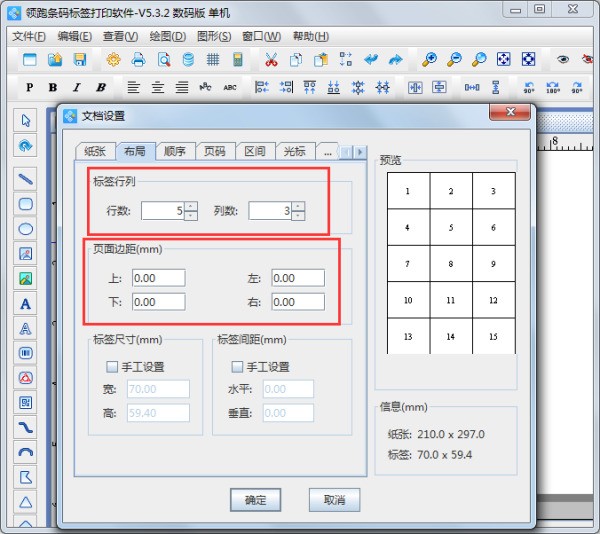
Task: Switch to the 纸张 tab
Action: point(95,152)
